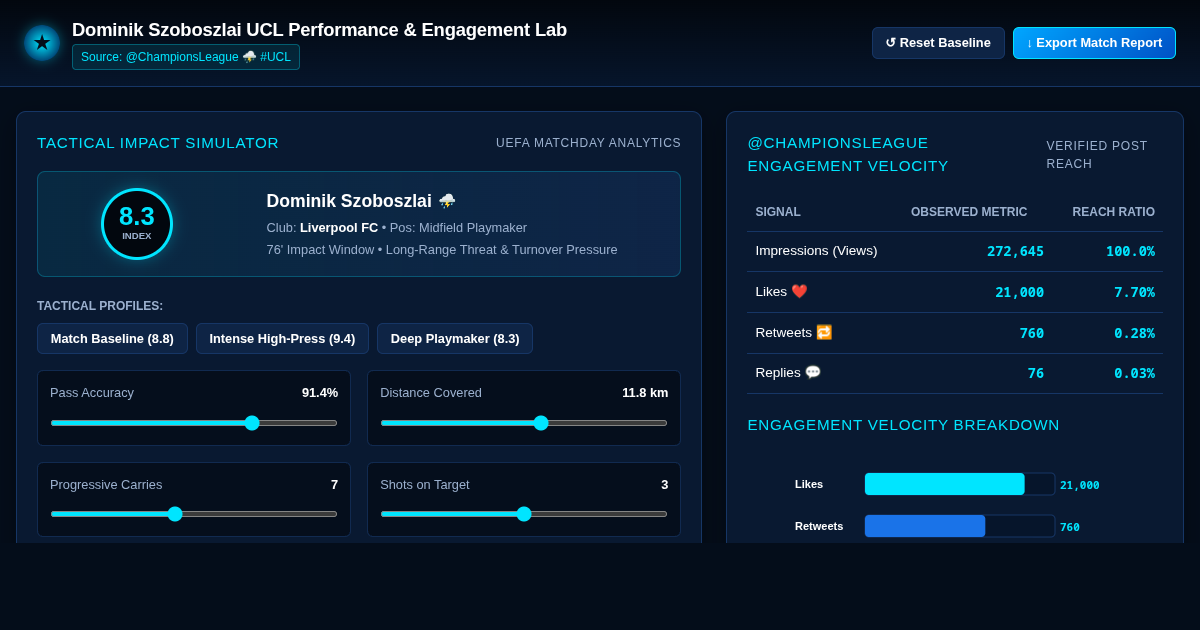Click the 0.28% reach ratio value
Viewport: 1200px width, 630px height.
[1134, 333]
